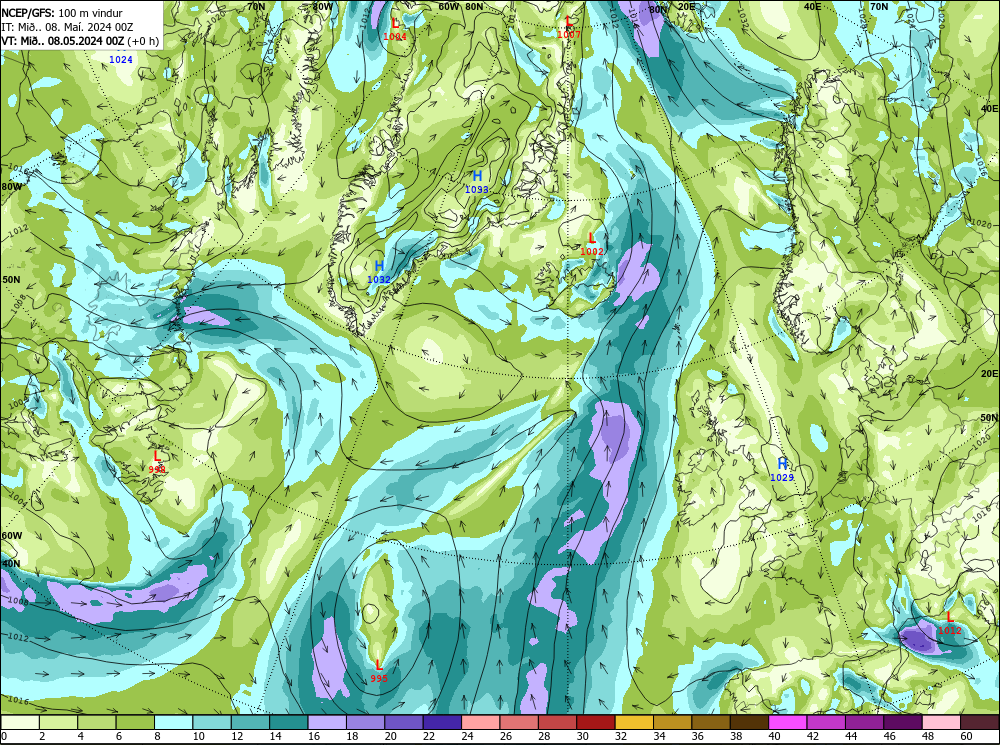The image size is (1000, 745).
Task: Pick the 36–38 brown legend swatch
Action: pos(710,722)
